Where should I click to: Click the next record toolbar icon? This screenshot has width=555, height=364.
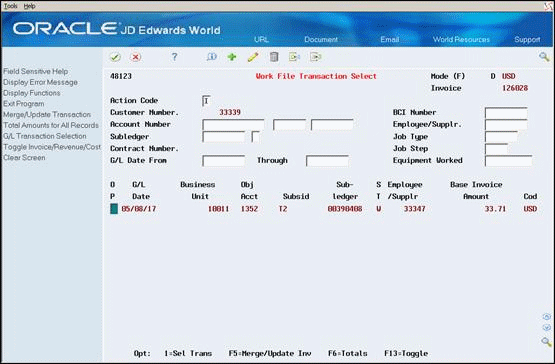pos(315,57)
